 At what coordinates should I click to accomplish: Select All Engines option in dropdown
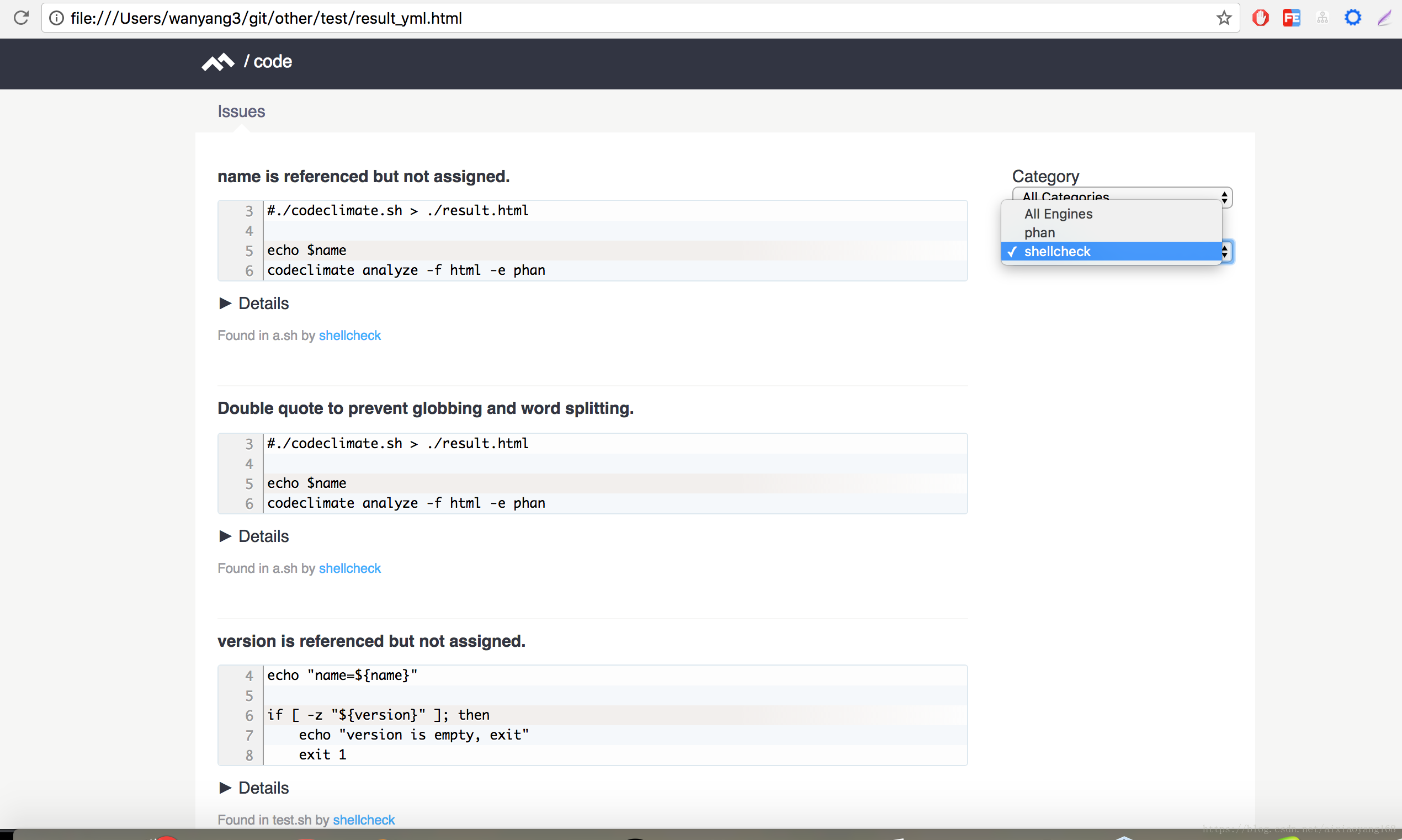click(1111, 214)
